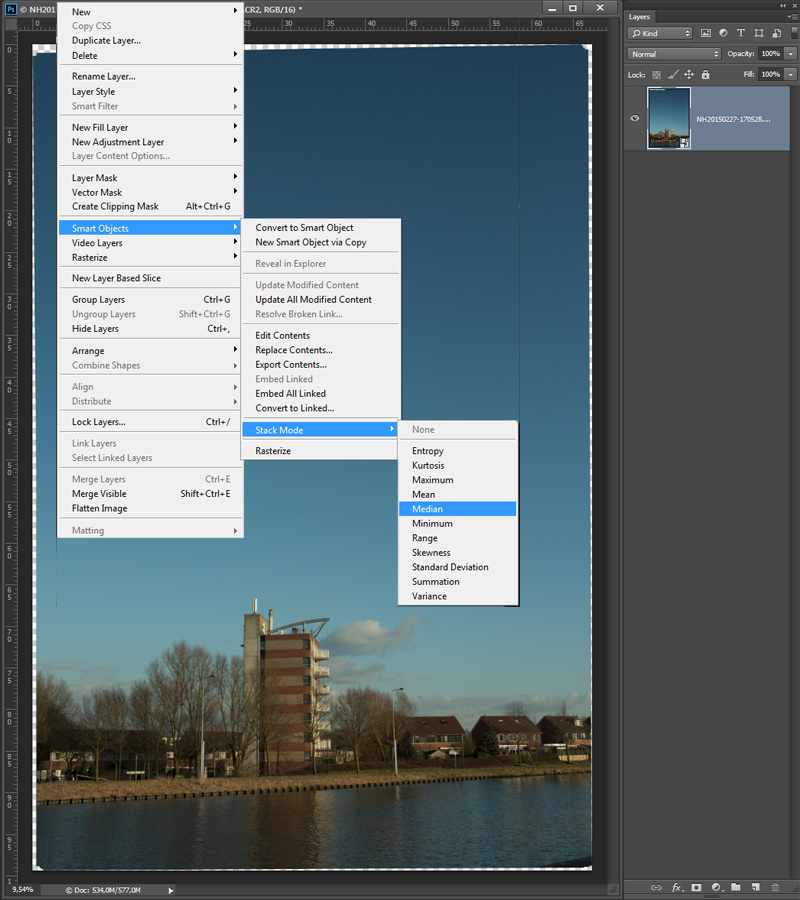Create a new layer icon
This screenshot has height=900, width=800.
tap(755, 887)
